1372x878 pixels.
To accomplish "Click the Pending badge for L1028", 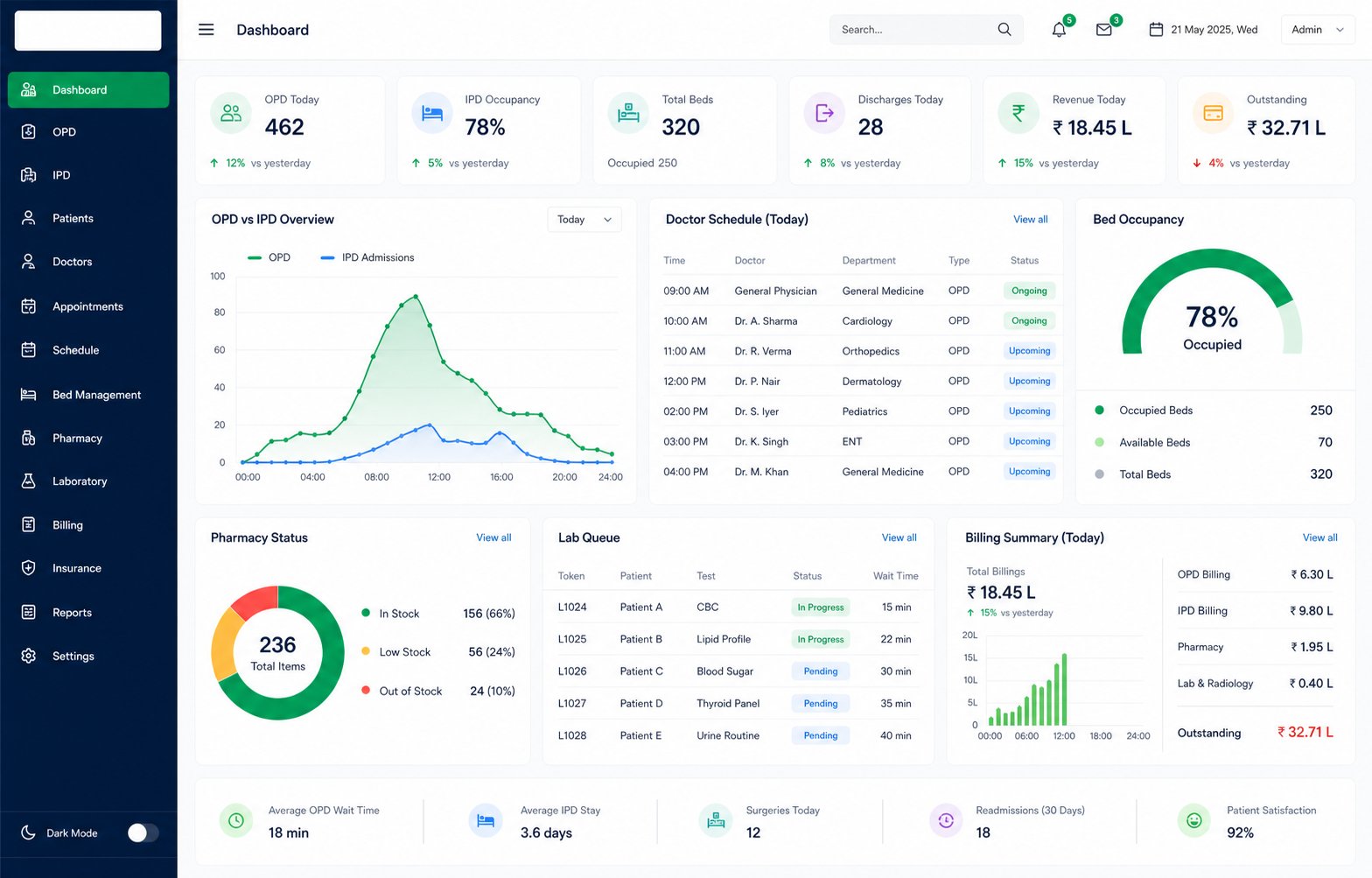I will (821, 735).
